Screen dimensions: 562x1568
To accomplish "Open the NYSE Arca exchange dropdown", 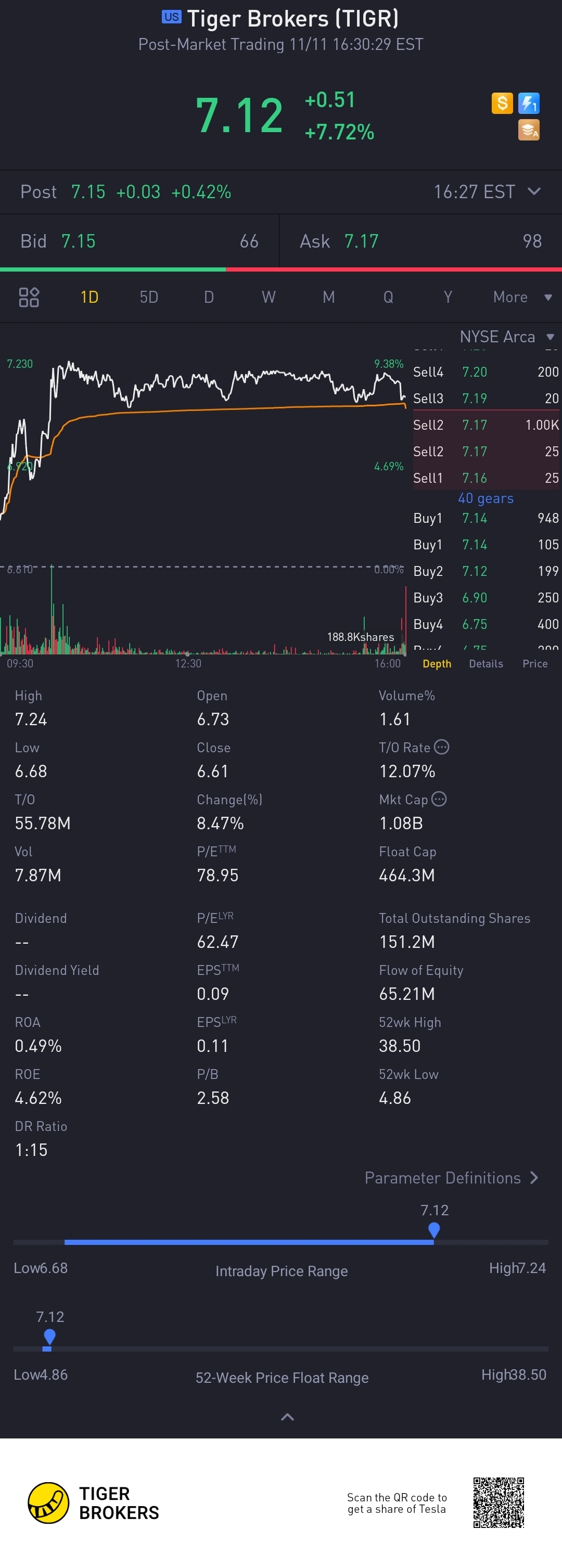I will pos(507,337).
